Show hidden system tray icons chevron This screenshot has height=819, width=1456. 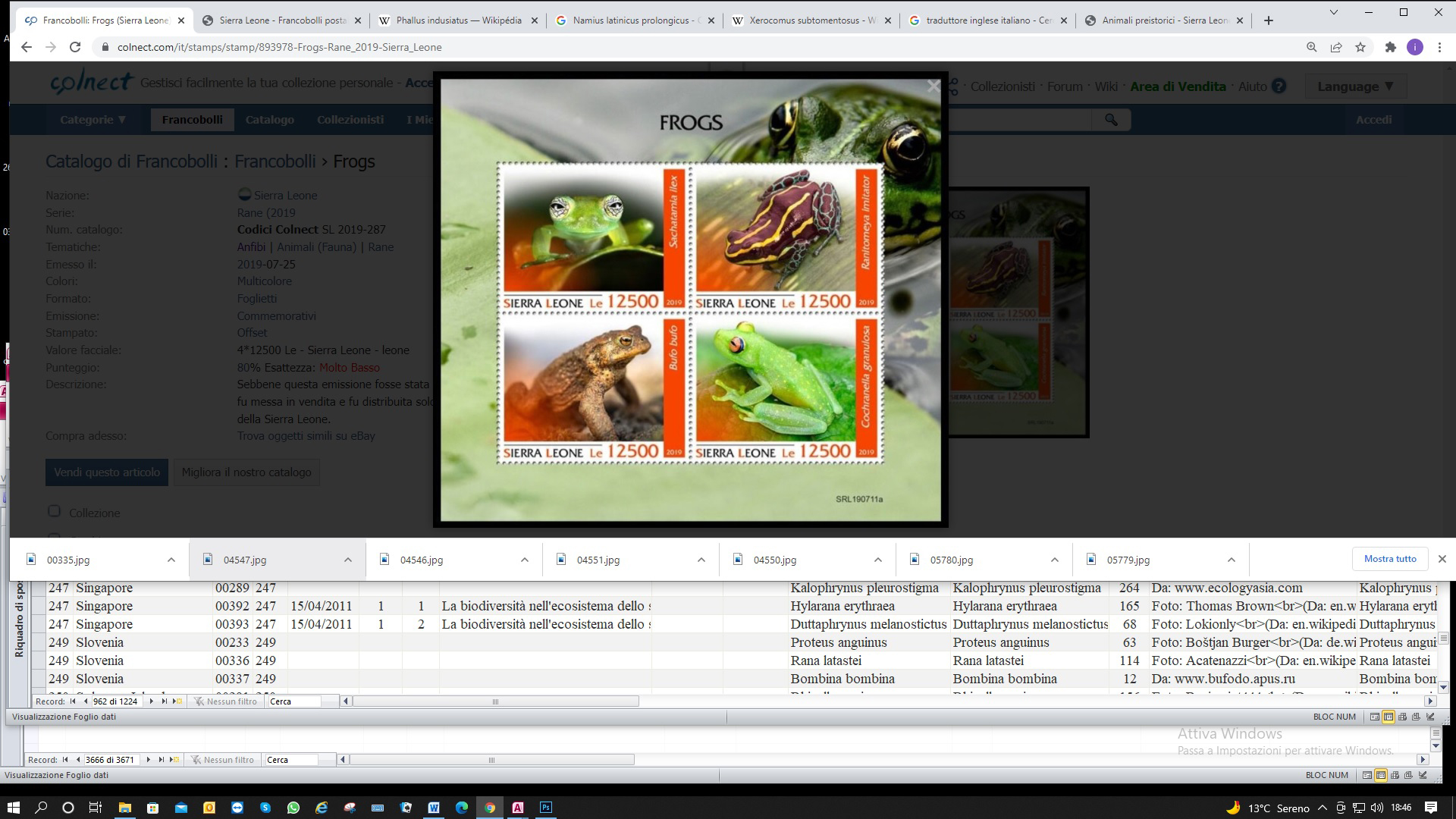point(1323,808)
